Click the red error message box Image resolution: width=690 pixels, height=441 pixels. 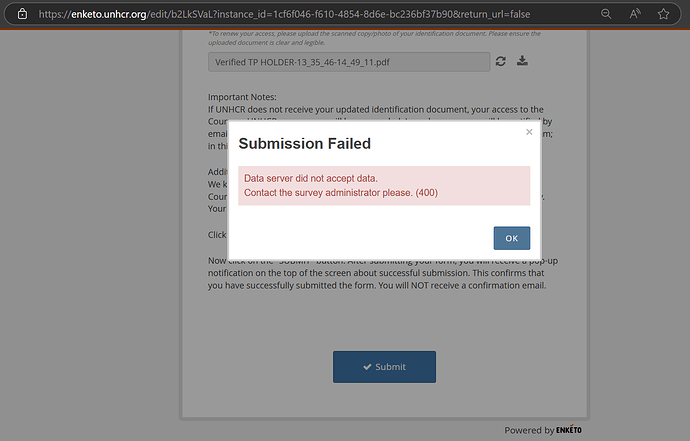pos(384,186)
